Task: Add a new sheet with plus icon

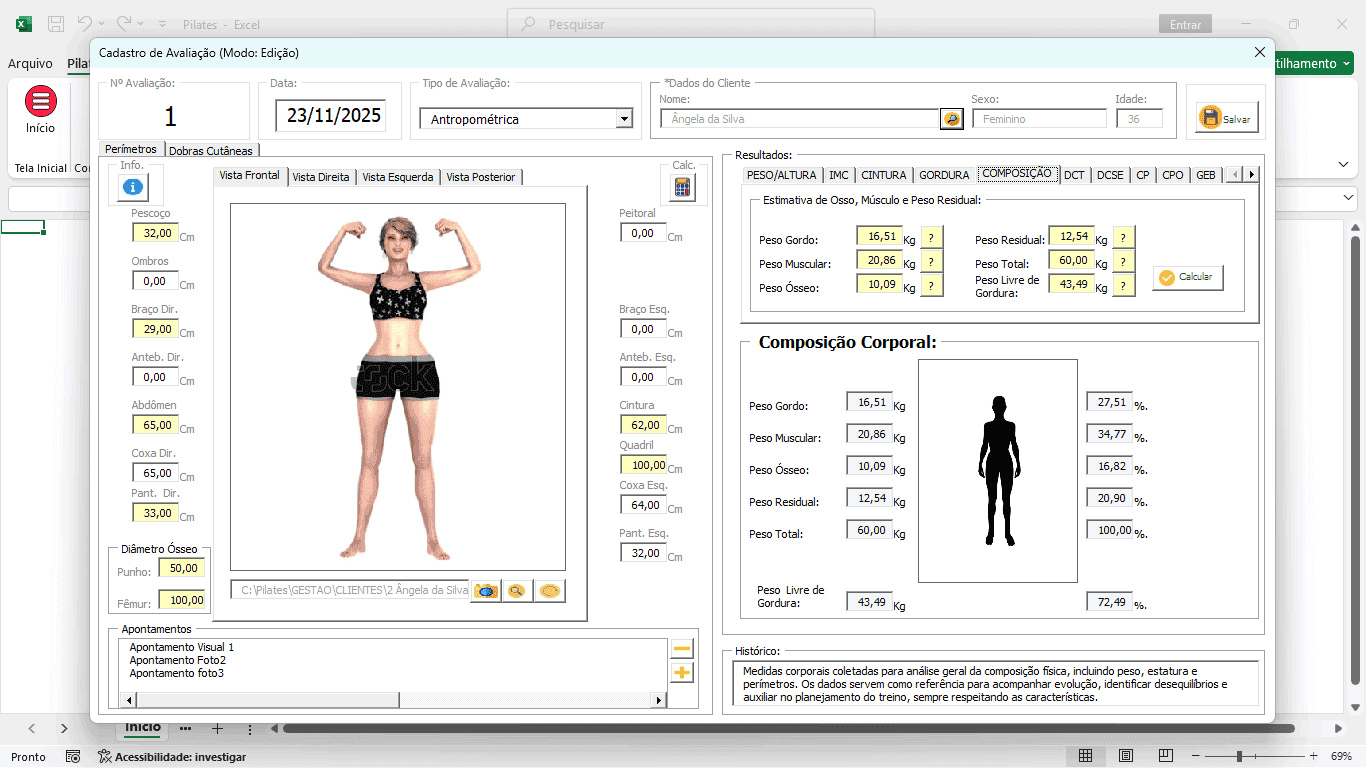Action: 217,729
